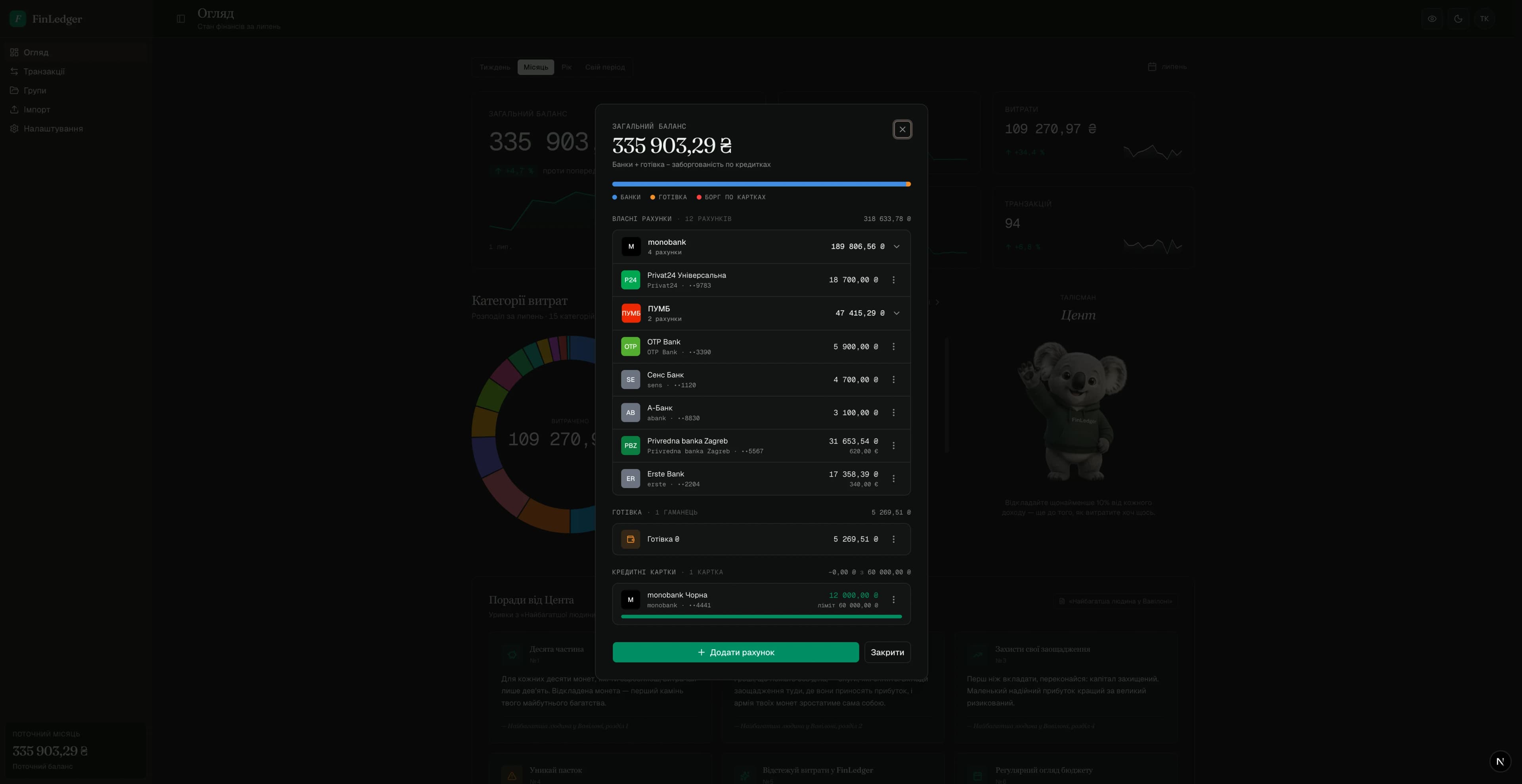Viewport: 1522px width, 784px height.
Task: Click the monobank logo with 4 рахунки
Action: [x=631, y=247]
